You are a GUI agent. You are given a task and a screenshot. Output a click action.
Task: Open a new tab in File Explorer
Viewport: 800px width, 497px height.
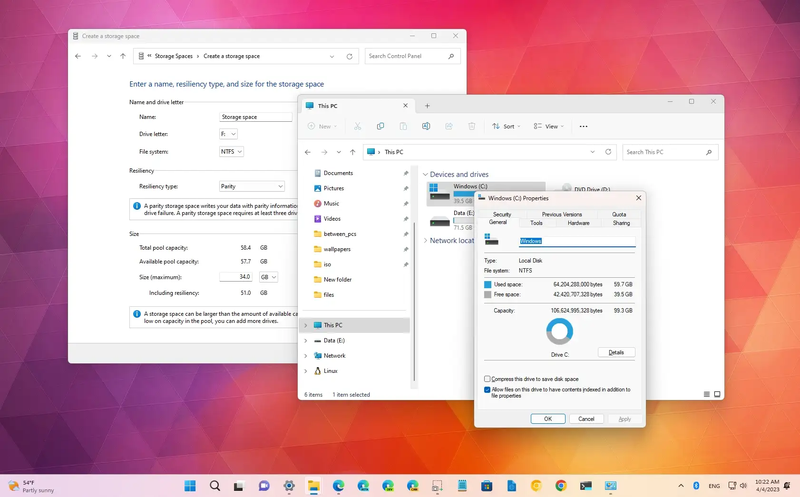428,106
